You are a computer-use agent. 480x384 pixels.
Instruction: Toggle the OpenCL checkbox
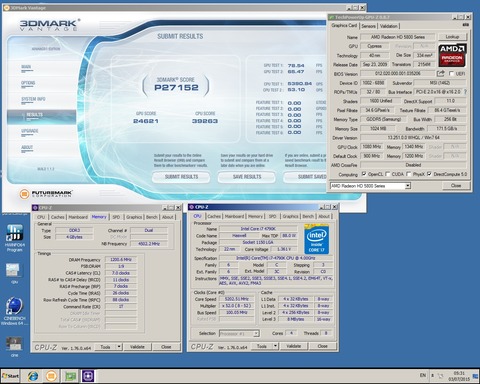point(364,174)
